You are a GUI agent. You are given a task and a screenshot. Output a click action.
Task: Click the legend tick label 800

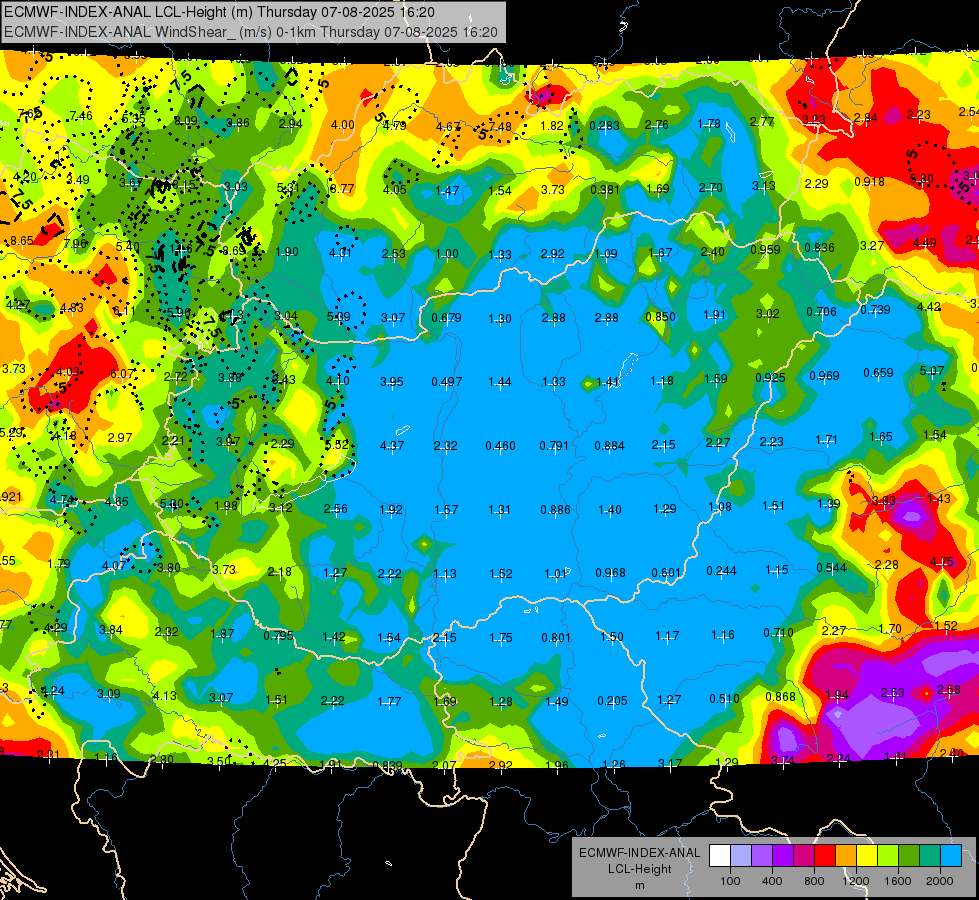coord(814,881)
